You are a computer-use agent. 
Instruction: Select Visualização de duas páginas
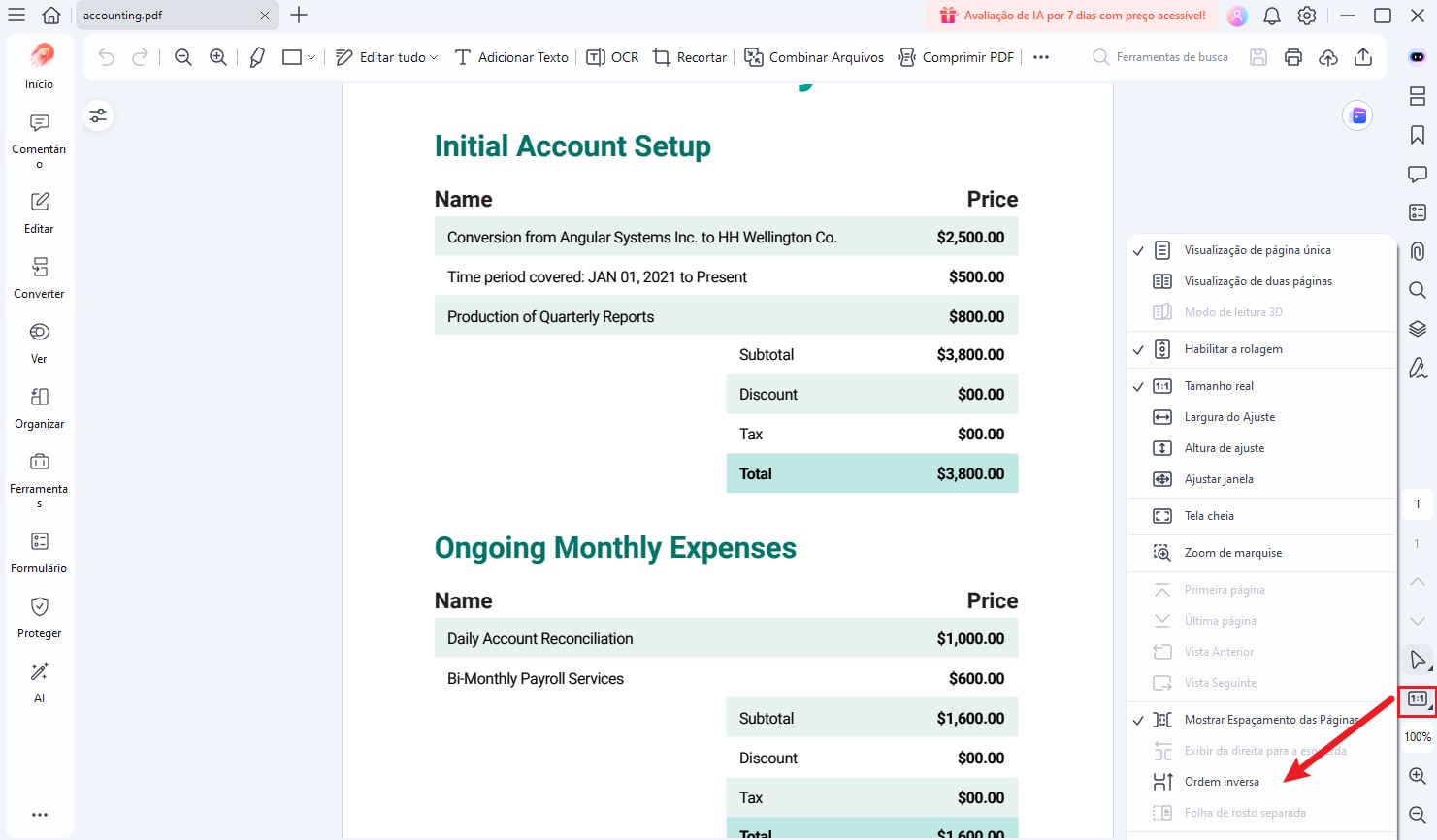[1257, 281]
